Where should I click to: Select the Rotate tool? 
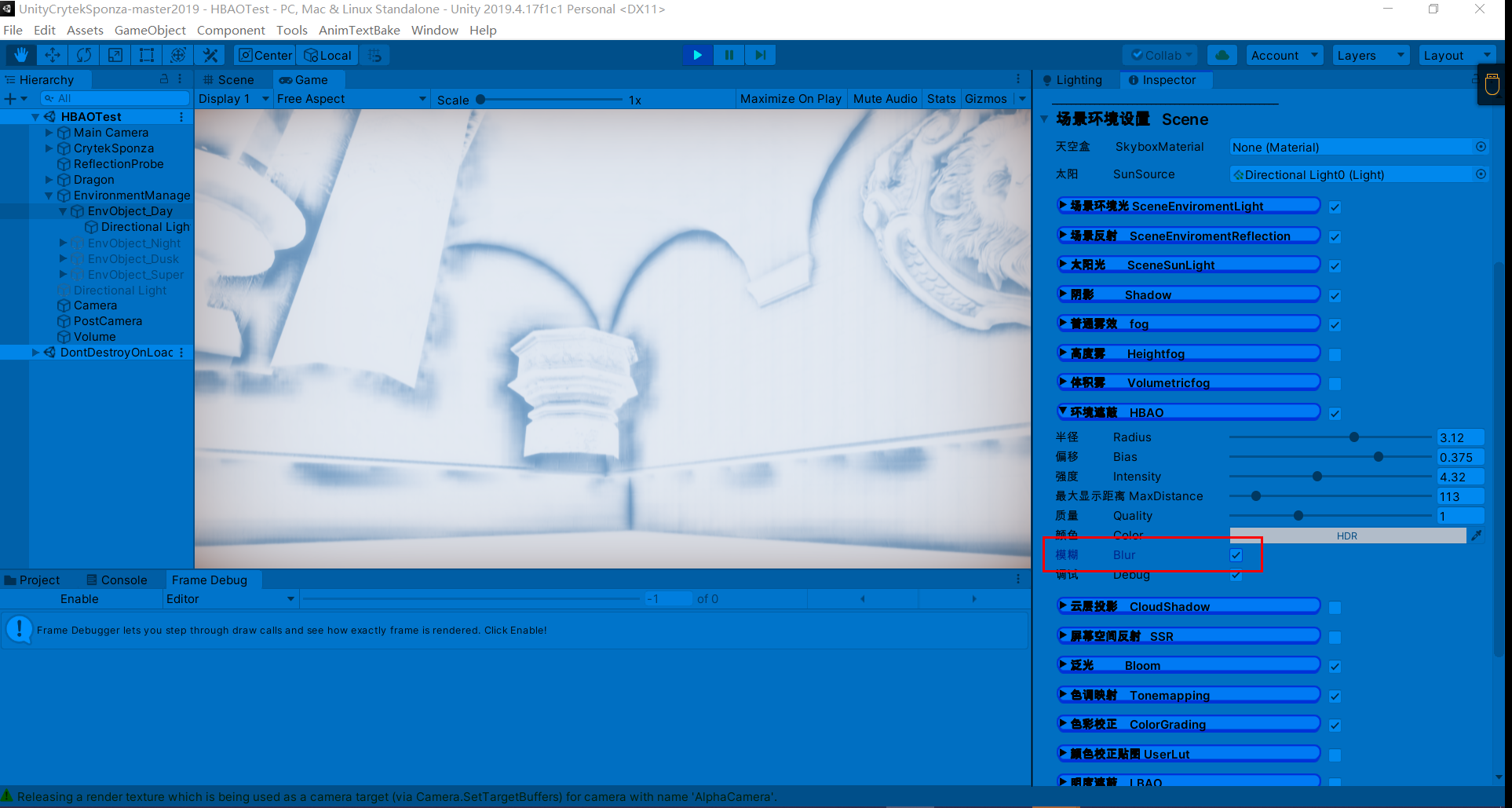pyautogui.click(x=84, y=55)
